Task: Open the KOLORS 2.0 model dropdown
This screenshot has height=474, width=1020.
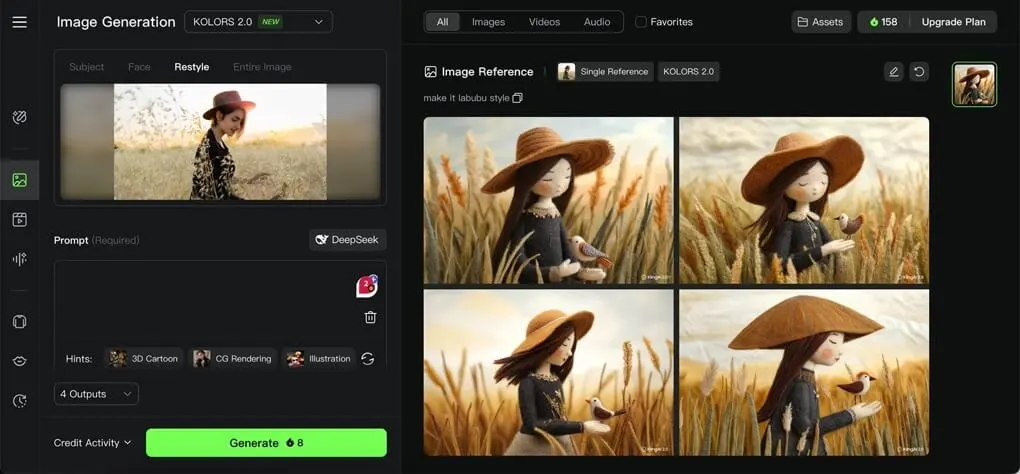Action: click(258, 22)
